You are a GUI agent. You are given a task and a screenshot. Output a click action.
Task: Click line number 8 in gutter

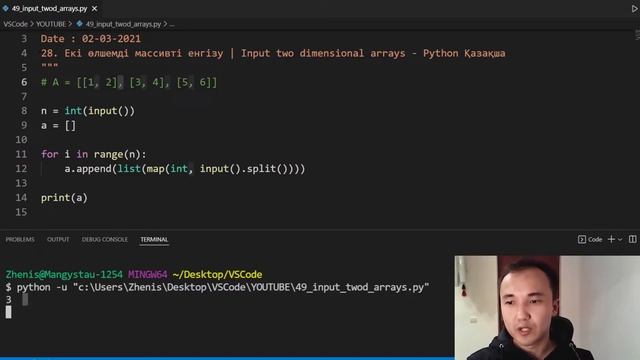coord(24,111)
